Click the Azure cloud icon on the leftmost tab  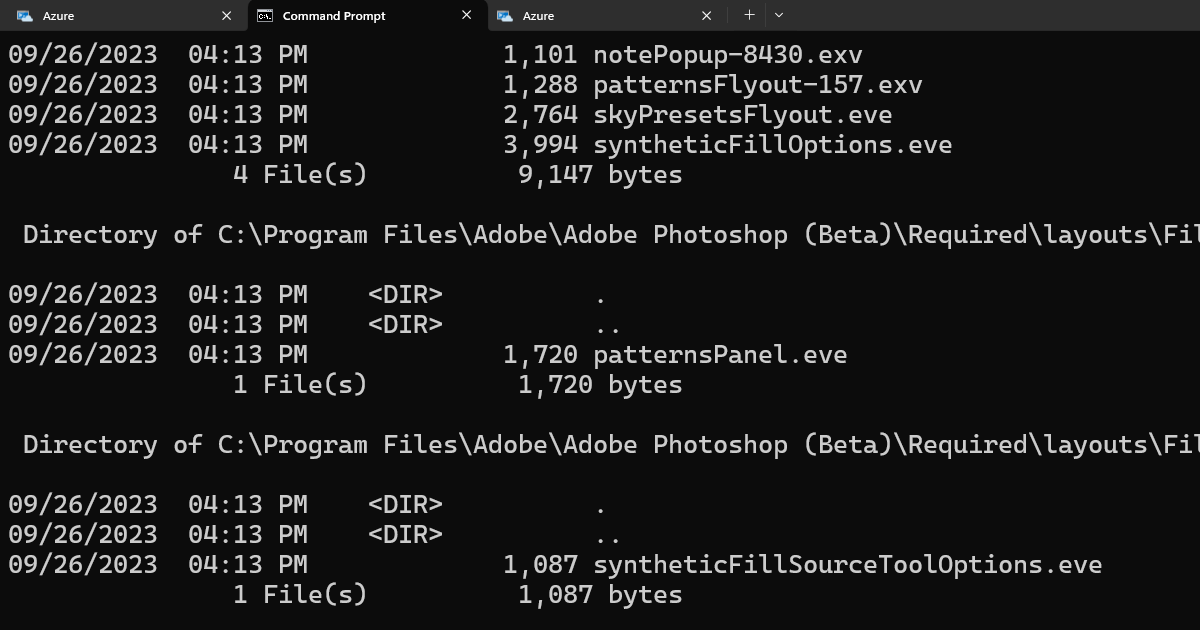[x=25, y=16]
